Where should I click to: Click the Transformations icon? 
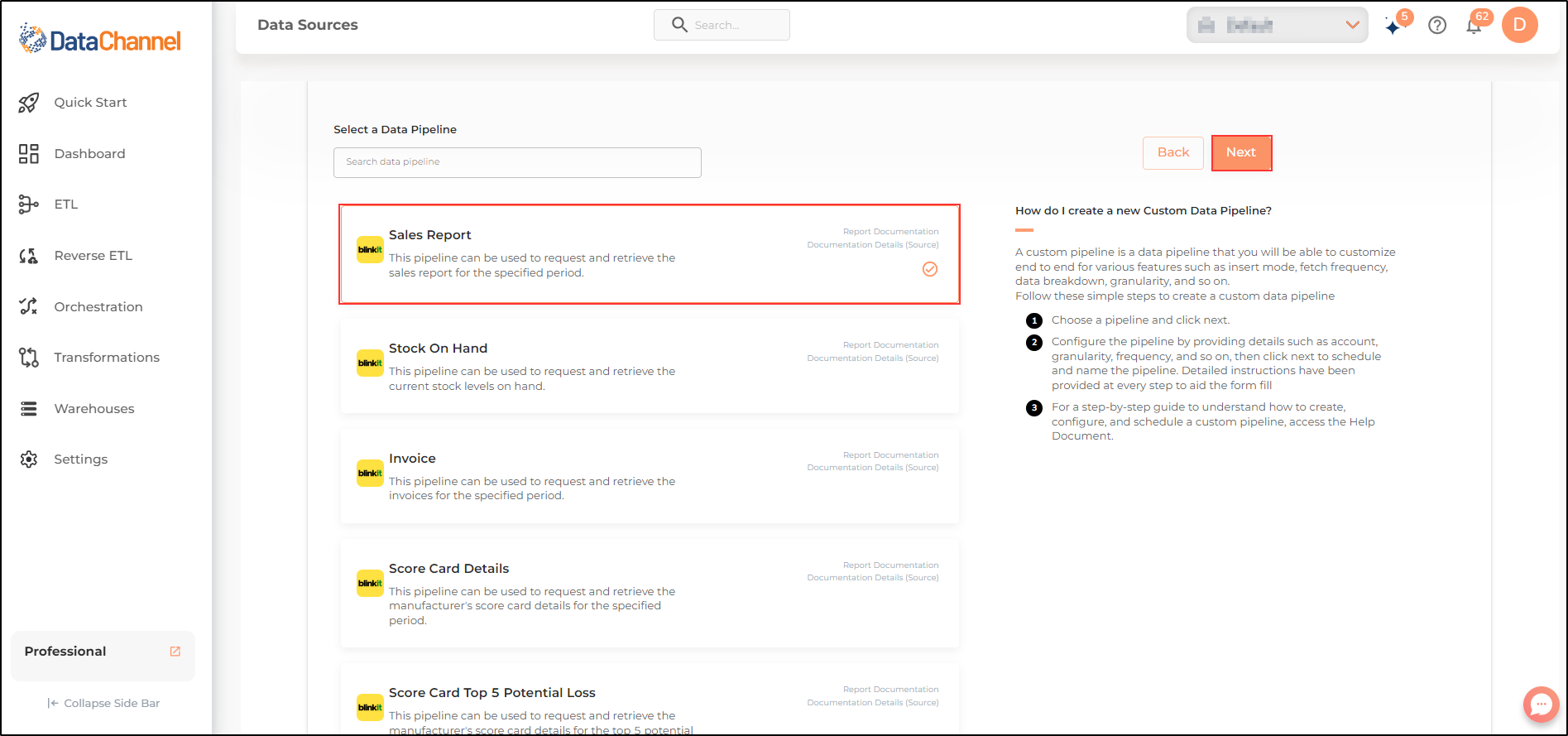pyautogui.click(x=29, y=358)
